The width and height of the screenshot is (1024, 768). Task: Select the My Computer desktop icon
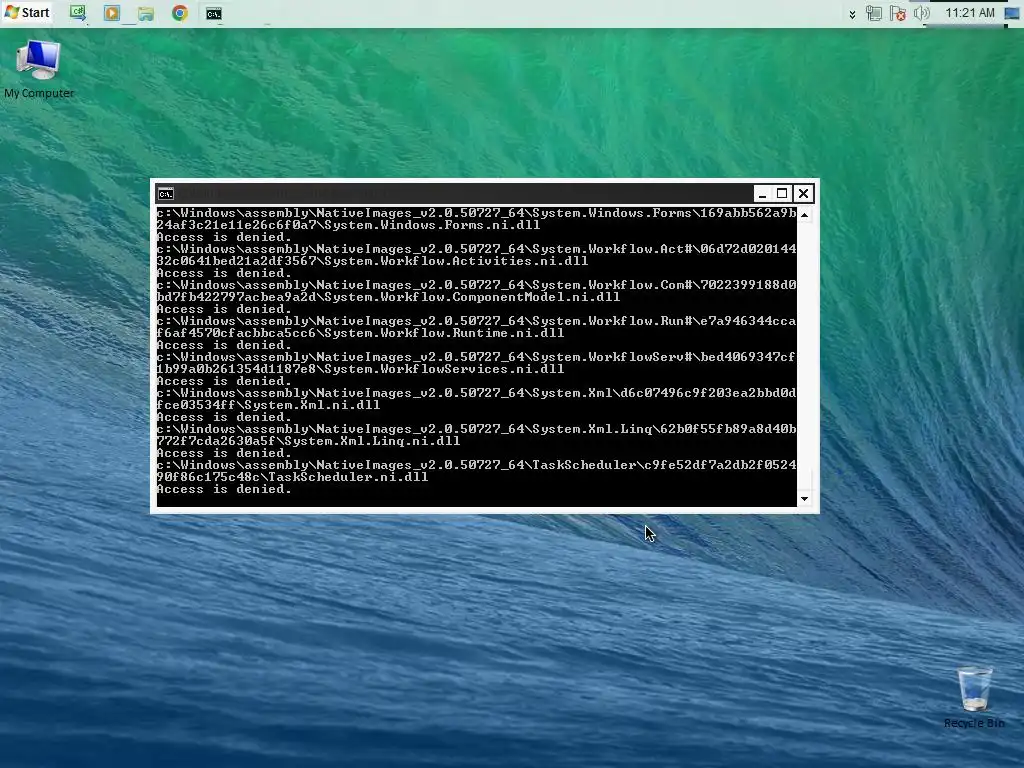pos(39,69)
